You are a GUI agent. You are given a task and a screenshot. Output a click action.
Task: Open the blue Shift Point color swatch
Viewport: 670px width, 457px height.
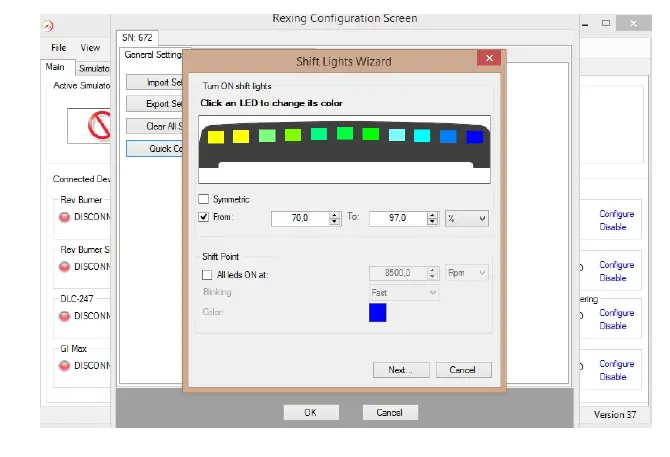tap(378, 312)
